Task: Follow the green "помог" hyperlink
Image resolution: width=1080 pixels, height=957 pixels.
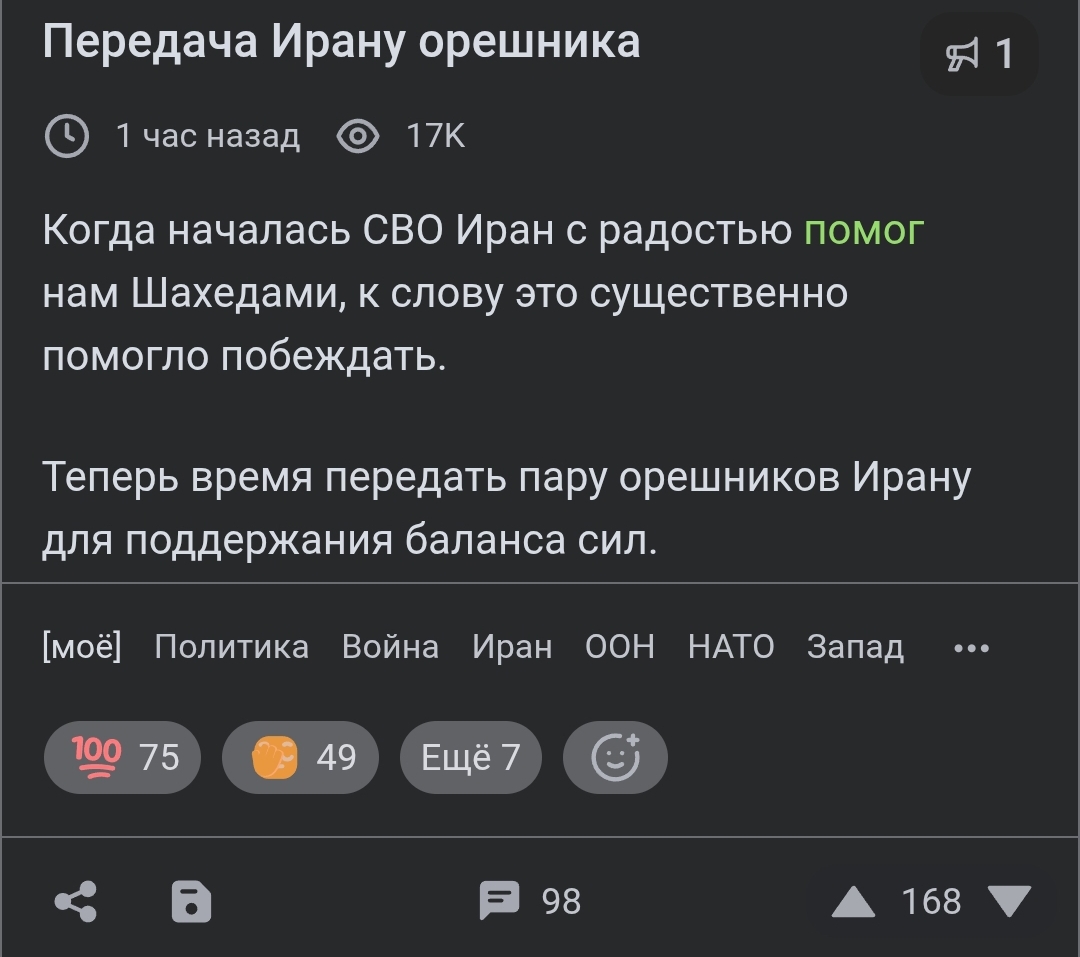Action: (x=863, y=230)
